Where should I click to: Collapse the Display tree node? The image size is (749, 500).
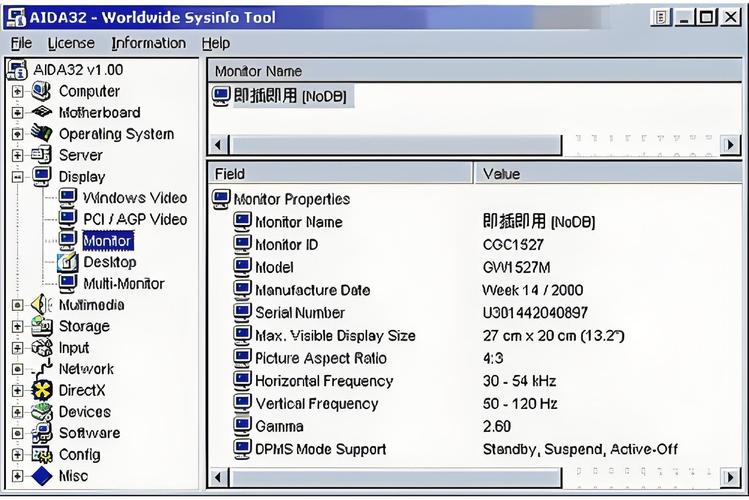pyautogui.click(x=17, y=177)
